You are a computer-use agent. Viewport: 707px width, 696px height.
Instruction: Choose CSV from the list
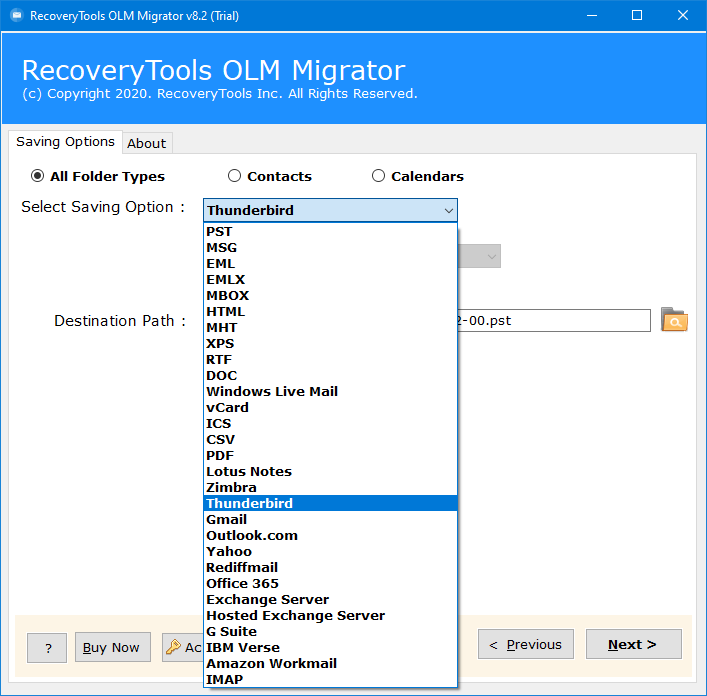[330, 440]
